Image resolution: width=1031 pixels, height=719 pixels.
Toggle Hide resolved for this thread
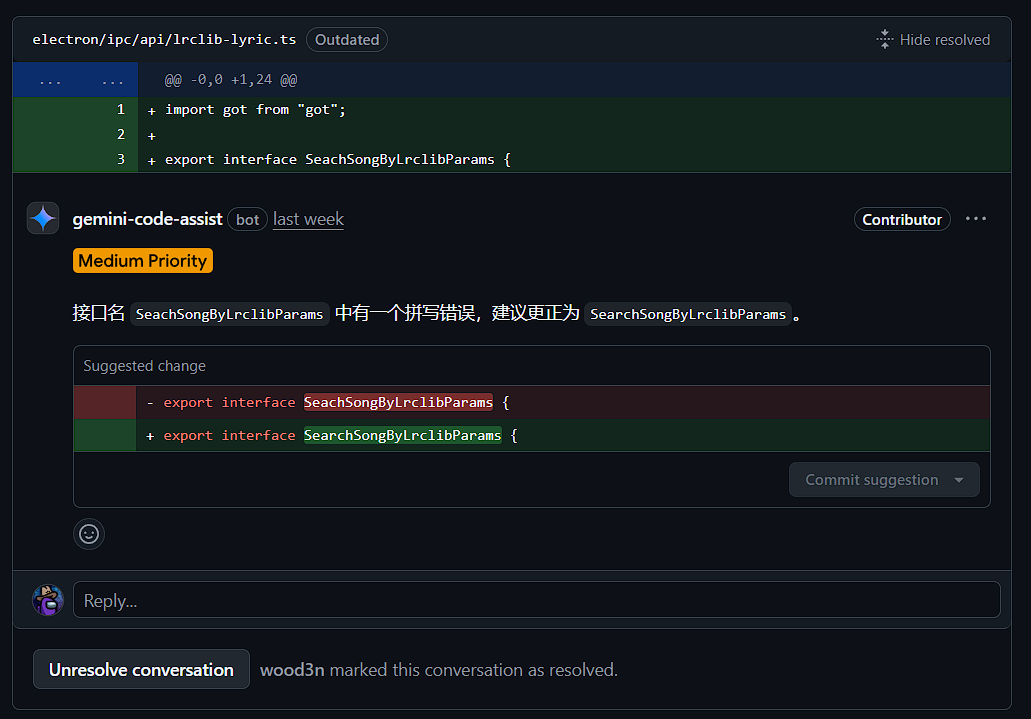point(944,40)
